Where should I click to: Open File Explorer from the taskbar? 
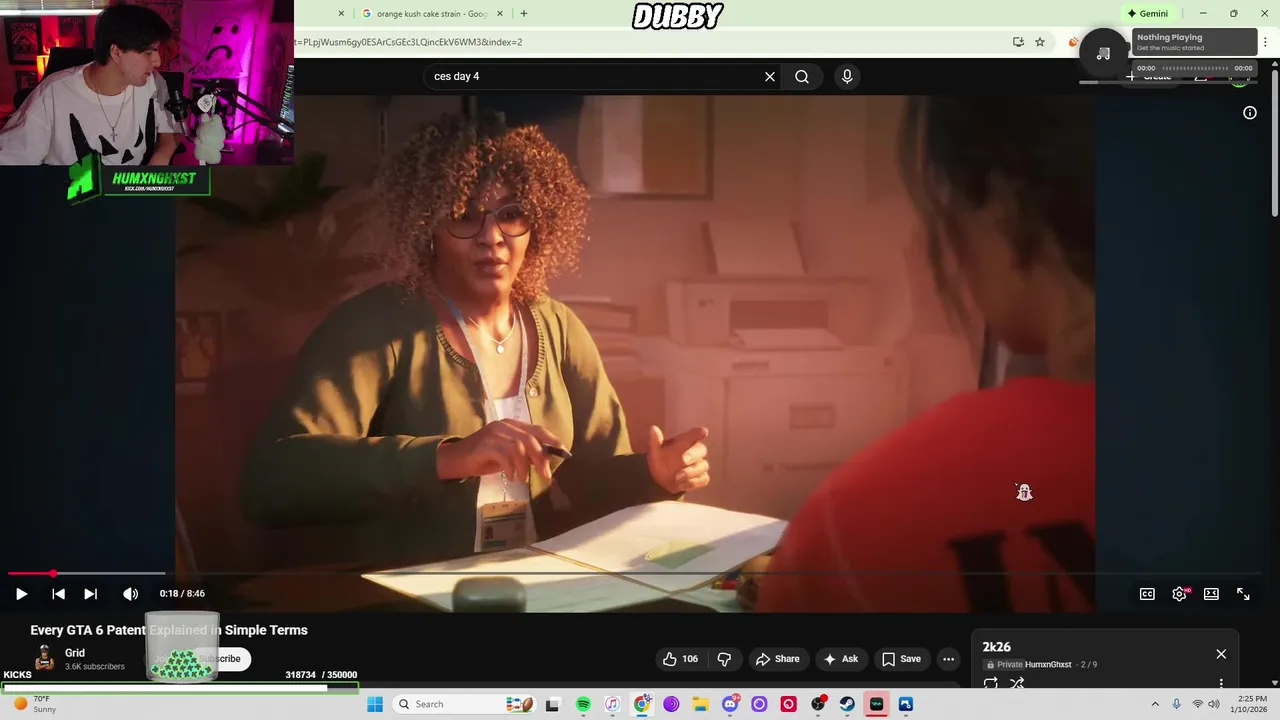click(701, 704)
